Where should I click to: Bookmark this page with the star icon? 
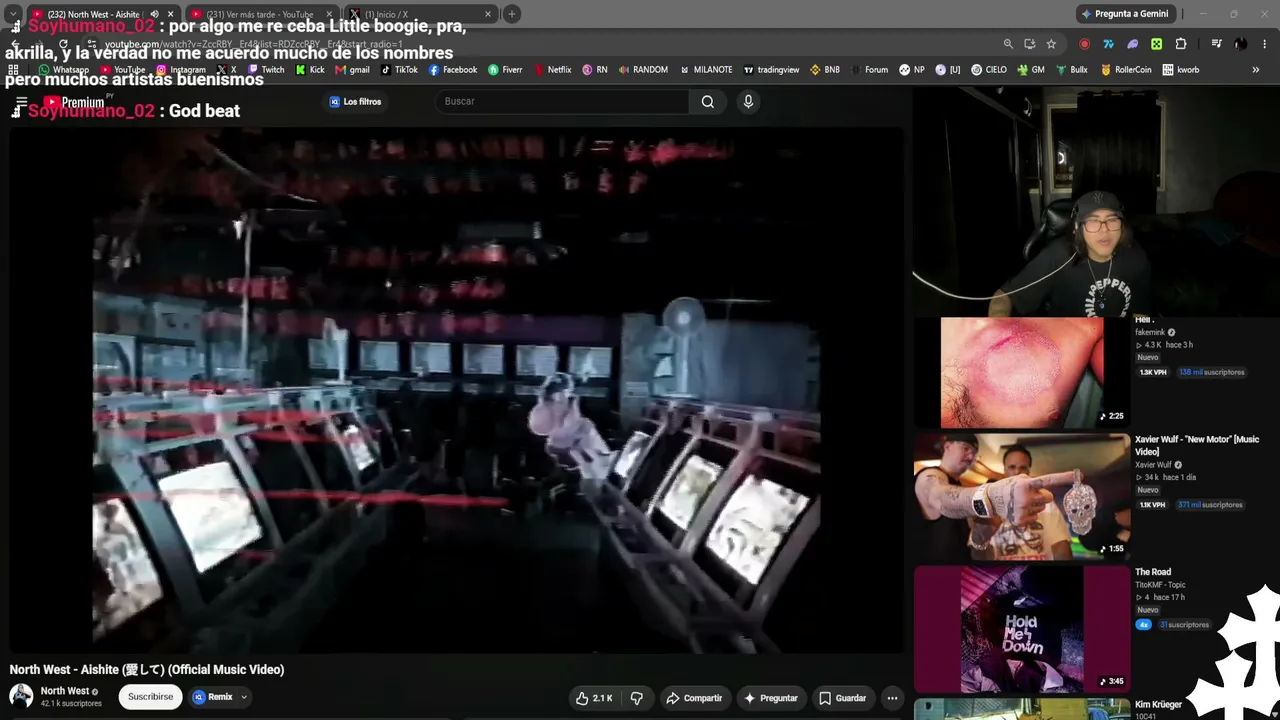coord(1051,44)
